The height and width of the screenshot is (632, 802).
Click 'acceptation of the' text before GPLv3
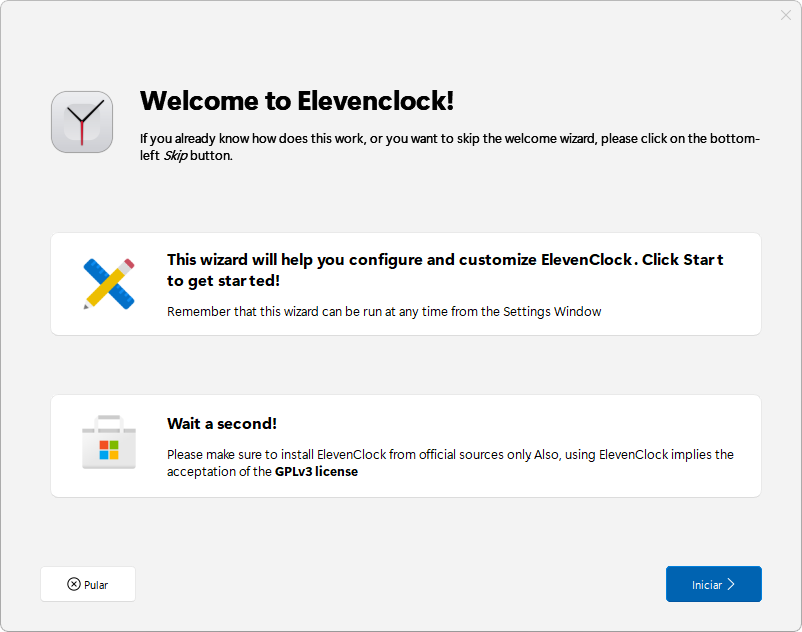219,471
